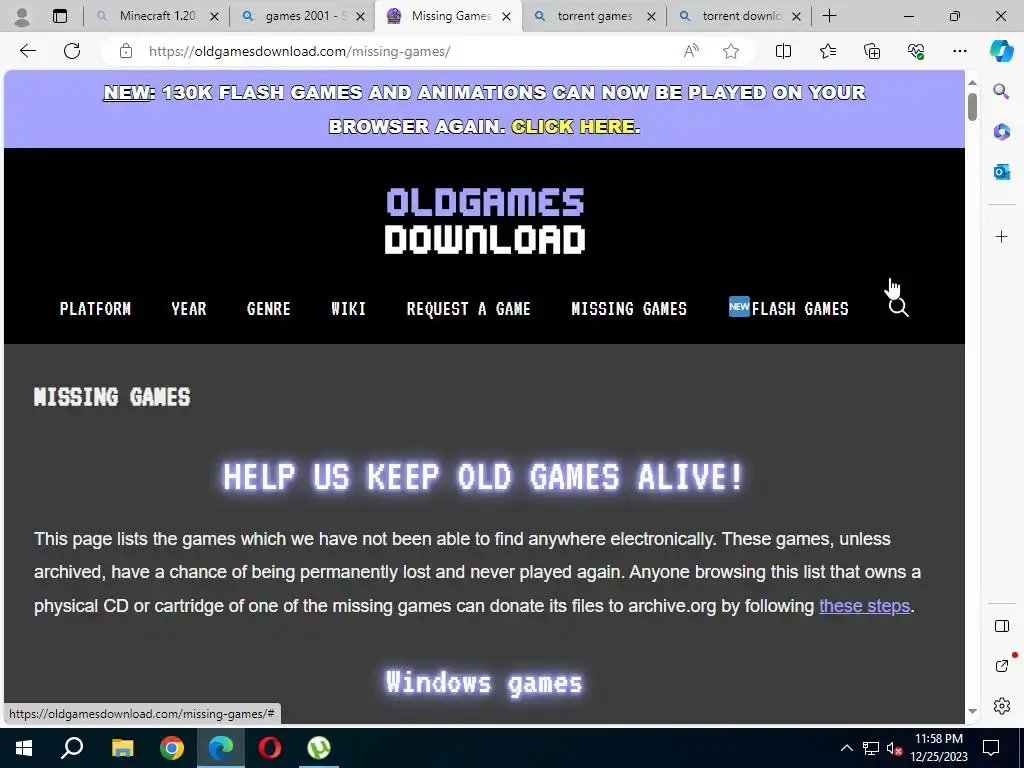Switch to the torrent download tab

741,16
